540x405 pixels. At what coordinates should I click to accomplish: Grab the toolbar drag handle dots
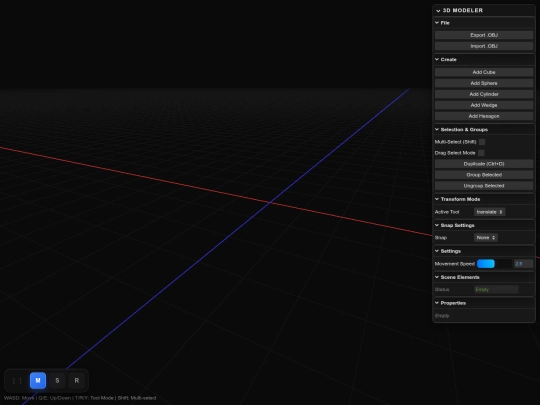[17, 381]
